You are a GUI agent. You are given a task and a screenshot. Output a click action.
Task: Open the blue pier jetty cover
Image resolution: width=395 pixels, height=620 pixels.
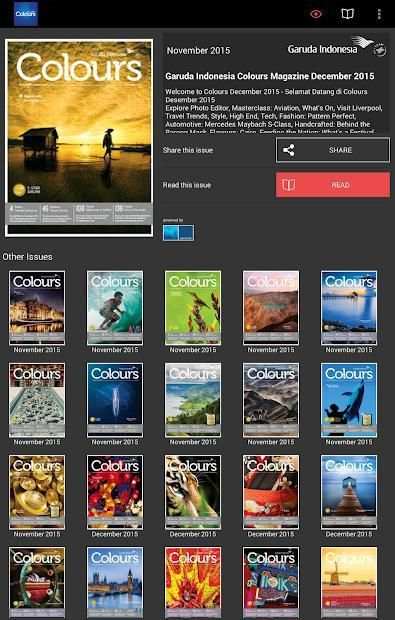click(349, 492)
